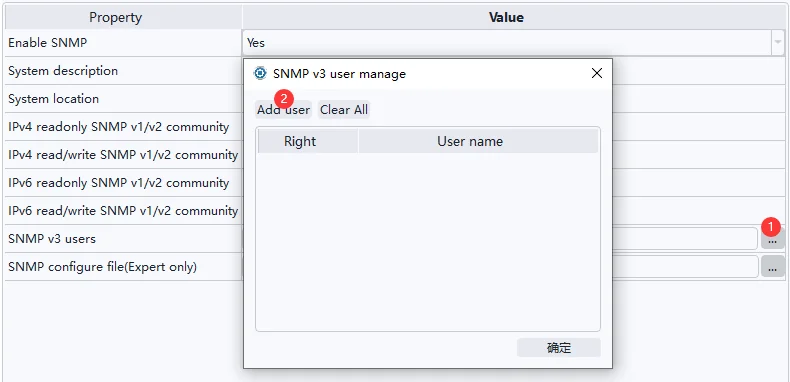This screenshot has width=790, height=382.
Task: Open SNMP configure file ellipsis button
Action: point(772,267)
